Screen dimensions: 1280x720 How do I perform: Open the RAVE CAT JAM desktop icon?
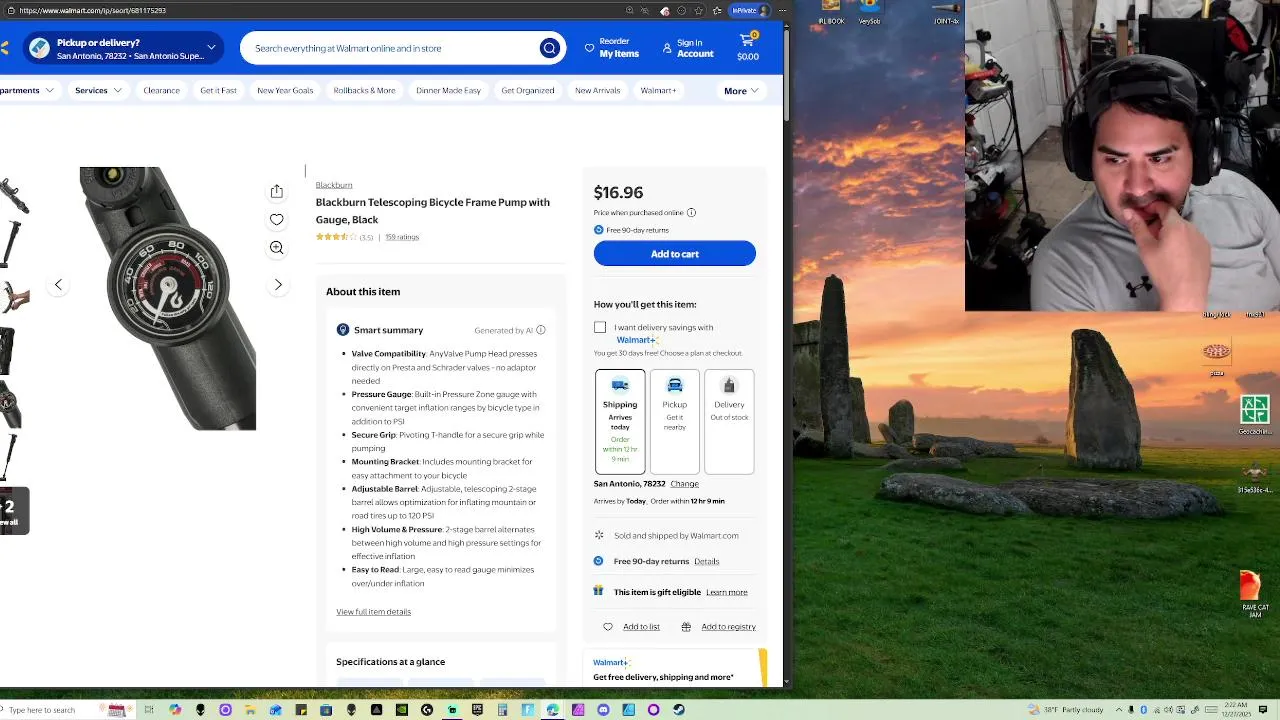1254,594
